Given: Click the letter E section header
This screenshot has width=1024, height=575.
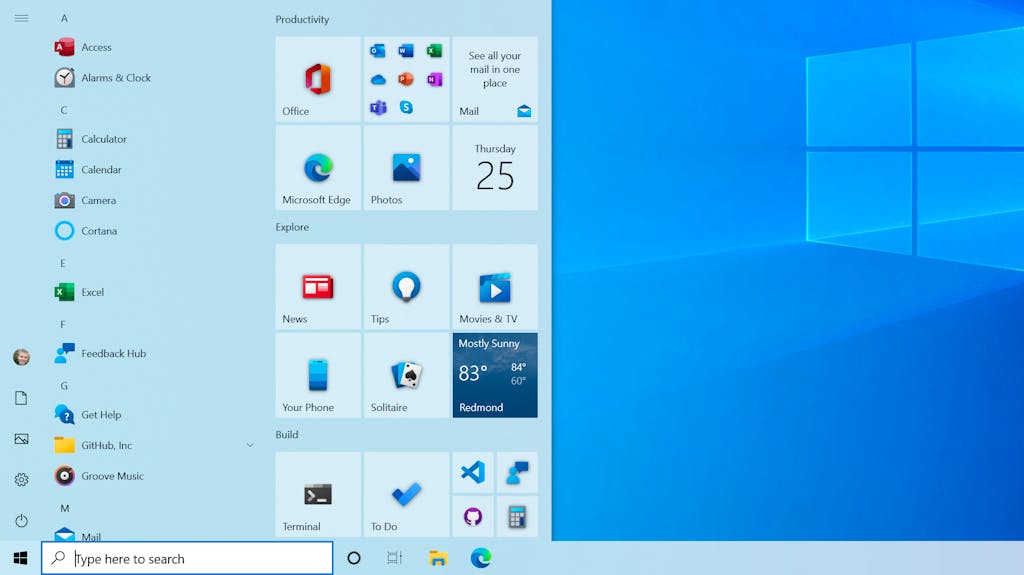Looking at the screenshot, I should point(63,263).
